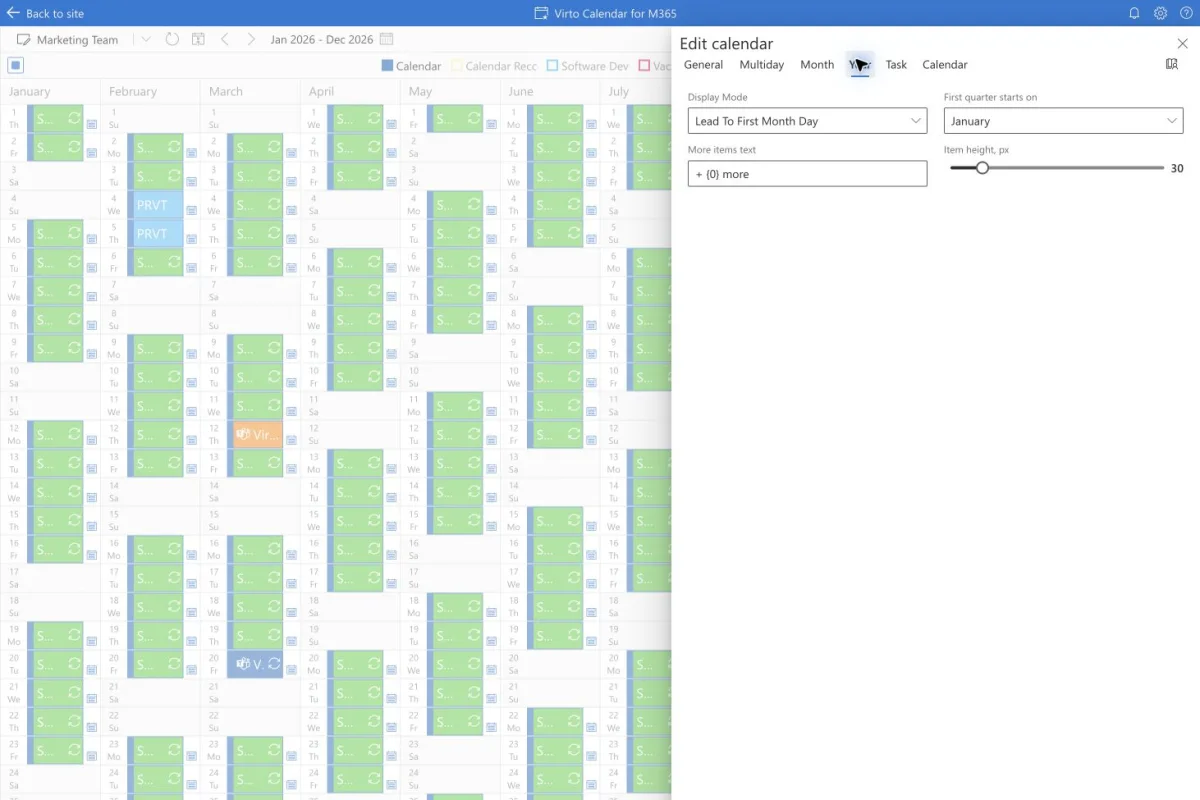
Task: Click the Jan 2026 - Dec 2026 date range
Action: (x=321, y=40)
